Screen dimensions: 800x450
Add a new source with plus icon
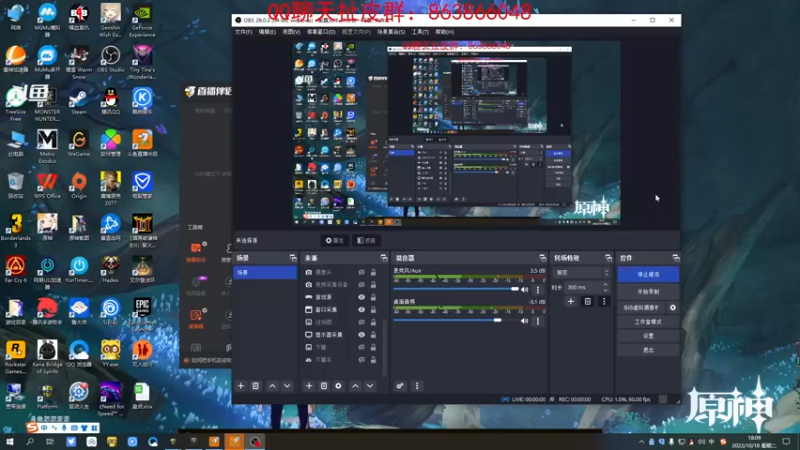pyautogui.click(x=309, y=386)
